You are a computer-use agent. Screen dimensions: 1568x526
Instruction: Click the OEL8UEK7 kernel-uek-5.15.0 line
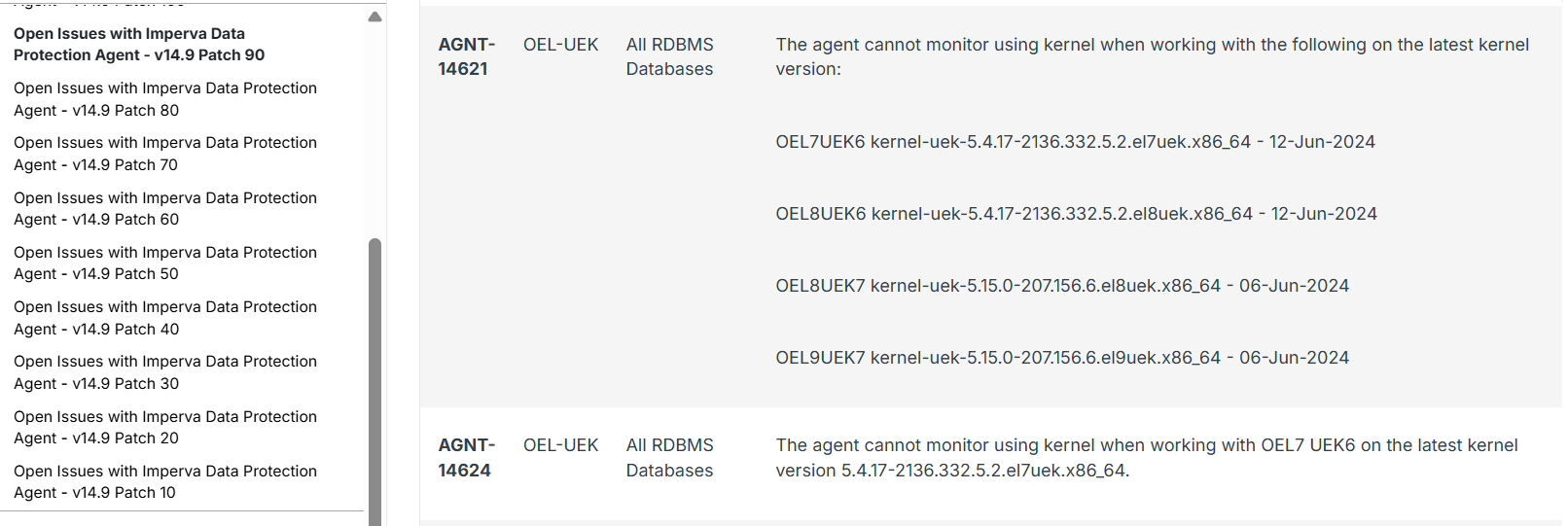1062,286
